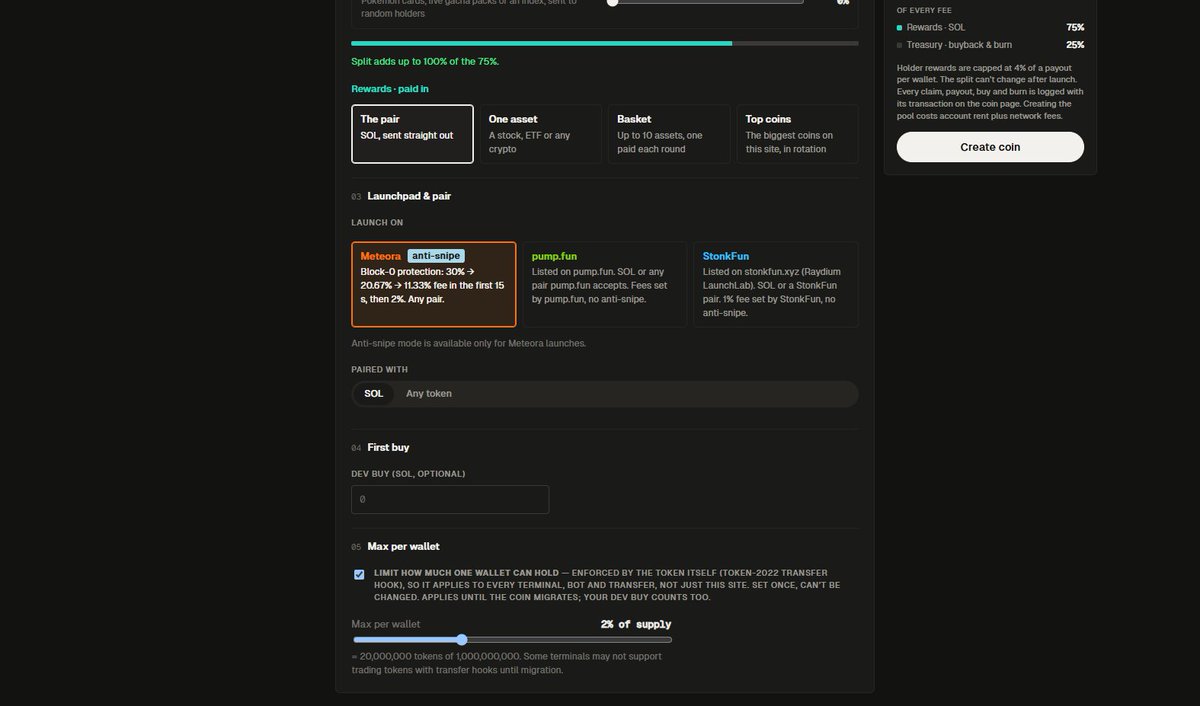The image size is (1200, 706).
Task: Click the 'First buy' section heading
Action: click(x=388, y=447)
